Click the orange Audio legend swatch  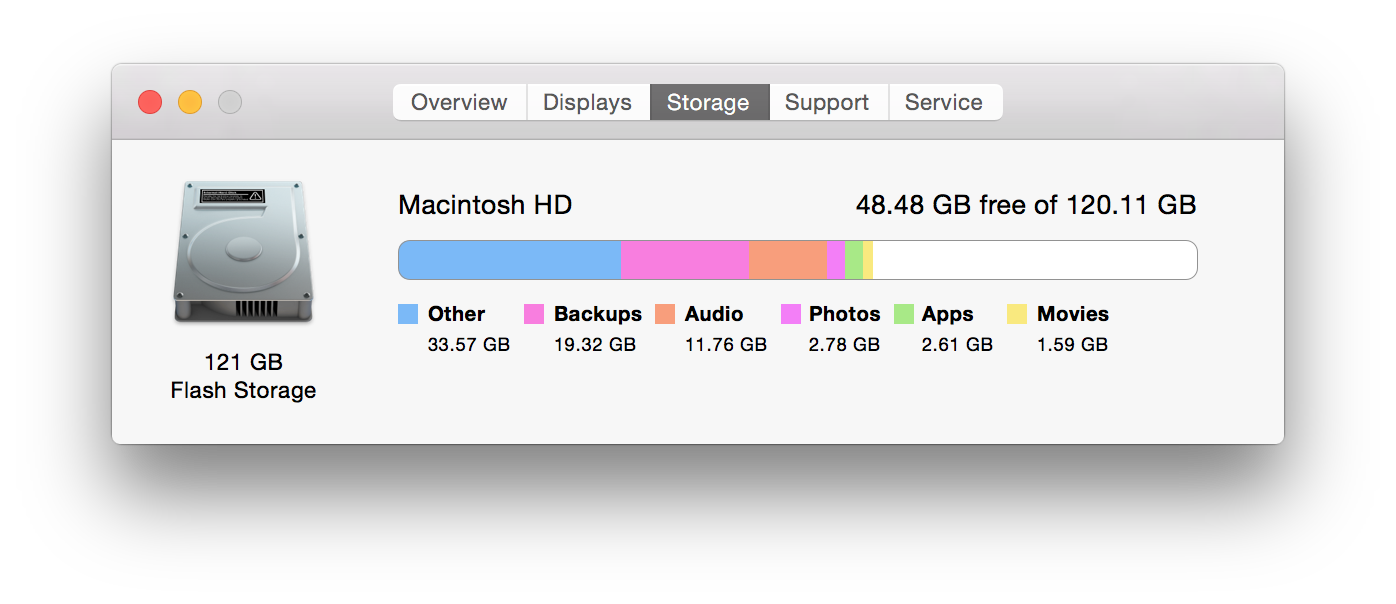coord(665,314)
